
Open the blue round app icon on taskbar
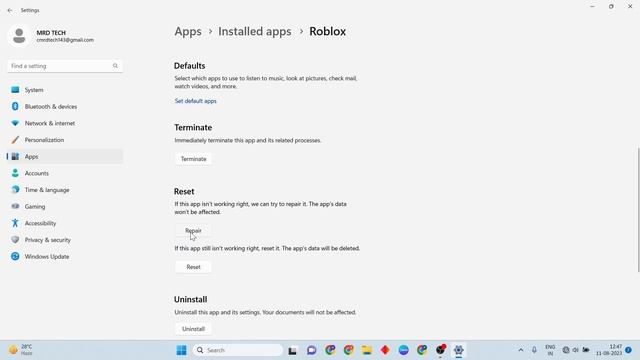coord(403,350)
